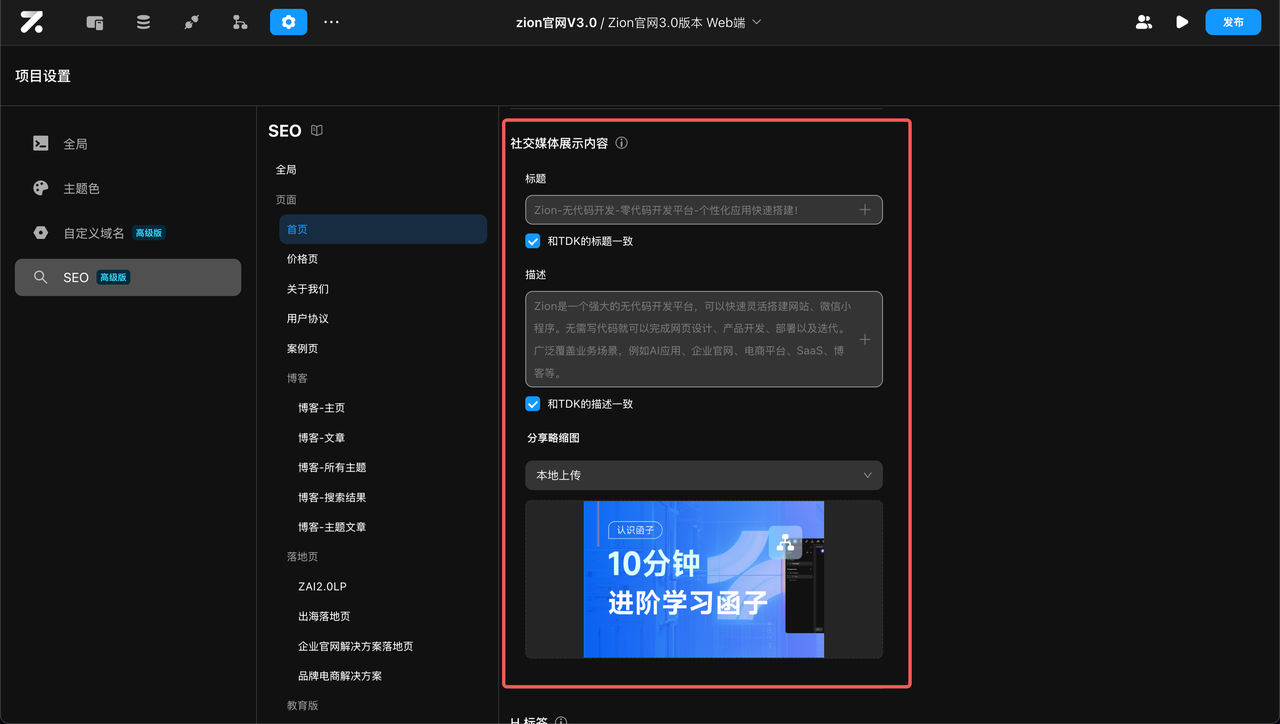This screenshot has height=724, width=1280.
Task: Open the SEO documentation book icon
Action: (x=317, y=130)
